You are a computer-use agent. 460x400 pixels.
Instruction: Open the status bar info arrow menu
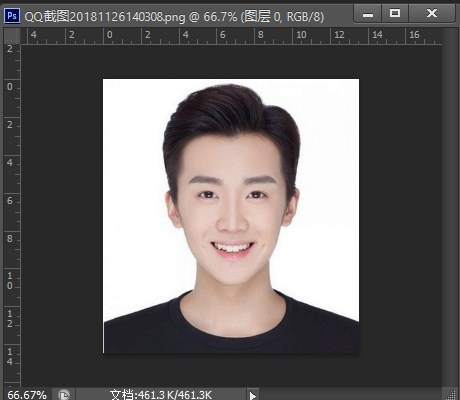(253, 395)
